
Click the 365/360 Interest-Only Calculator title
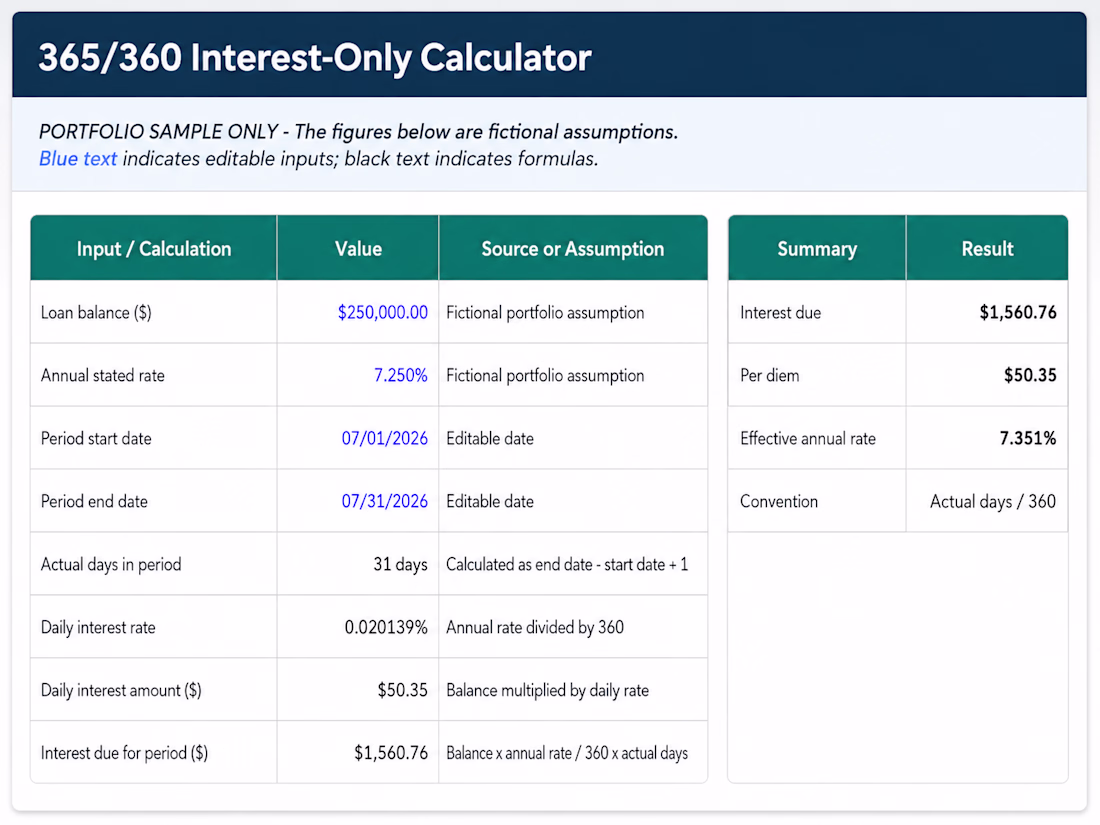315,58
